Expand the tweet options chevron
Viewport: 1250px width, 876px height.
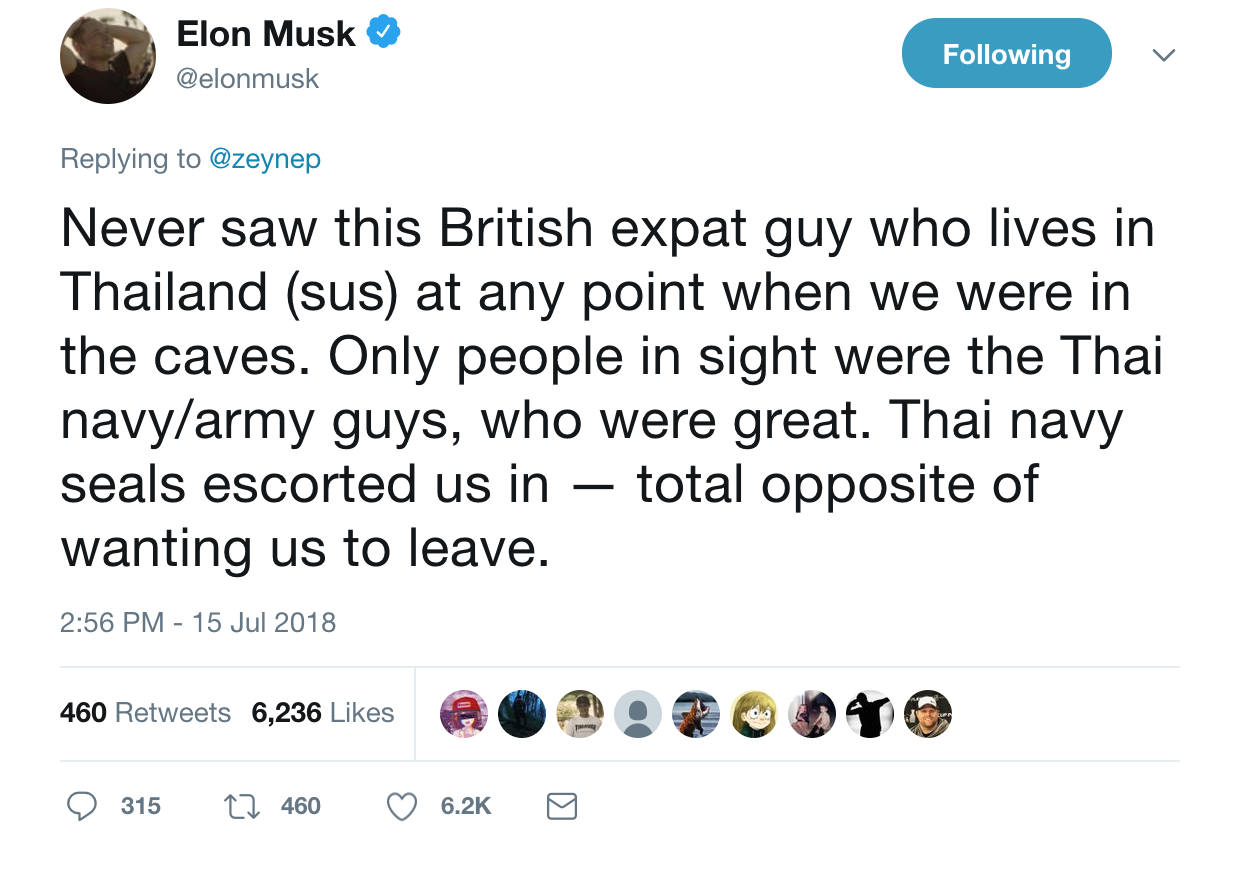[x=1162, y=55]
